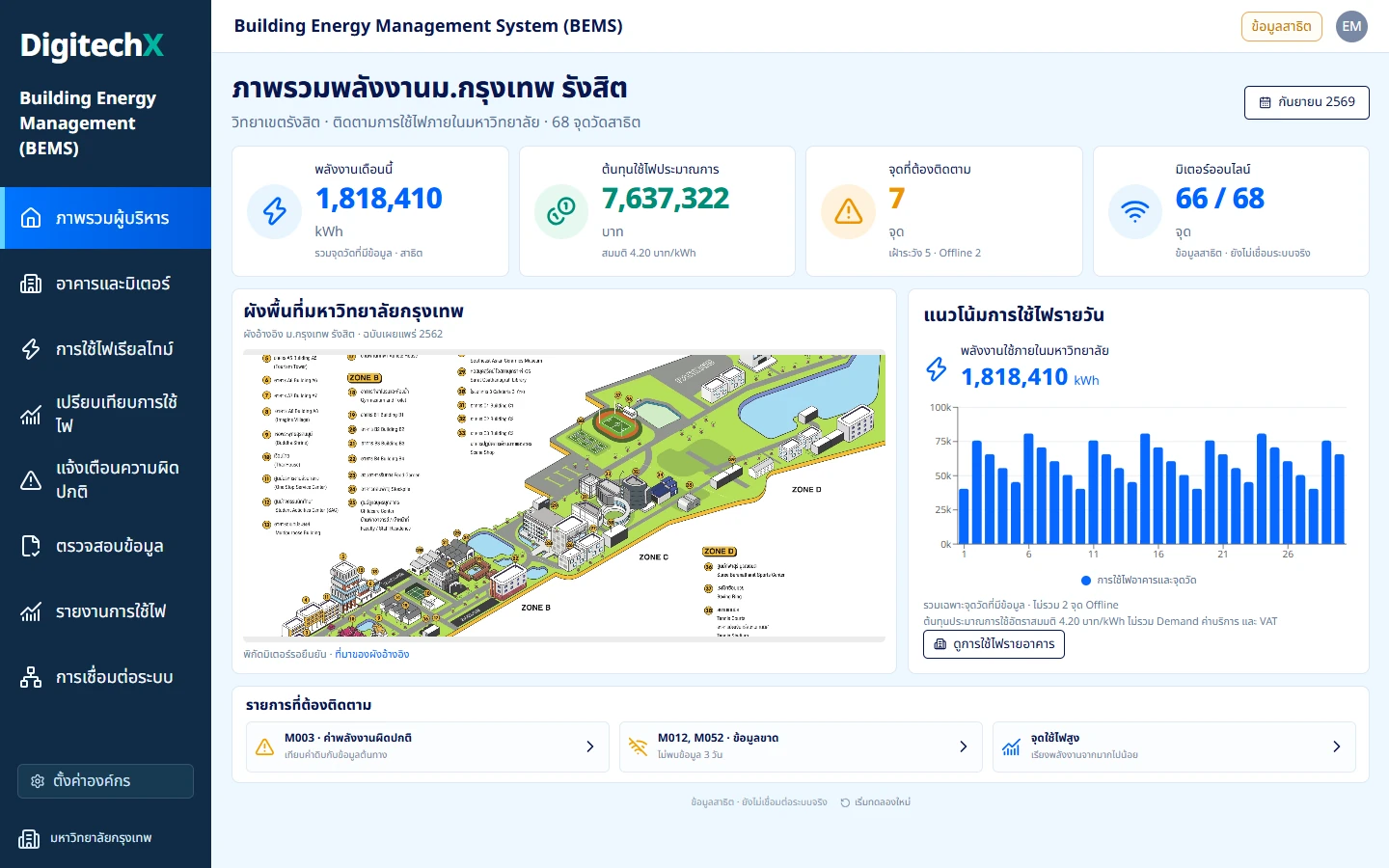Viewport: 1389px width, 868px height.
Task: Expand chevron on M012, M052 ข้อมูลขาด row
Action: [963, 746]
